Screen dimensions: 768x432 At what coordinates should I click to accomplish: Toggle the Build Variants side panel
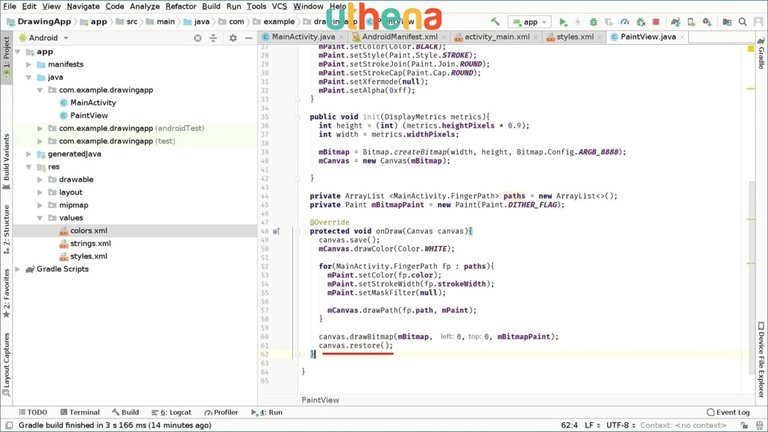point(6,161)
